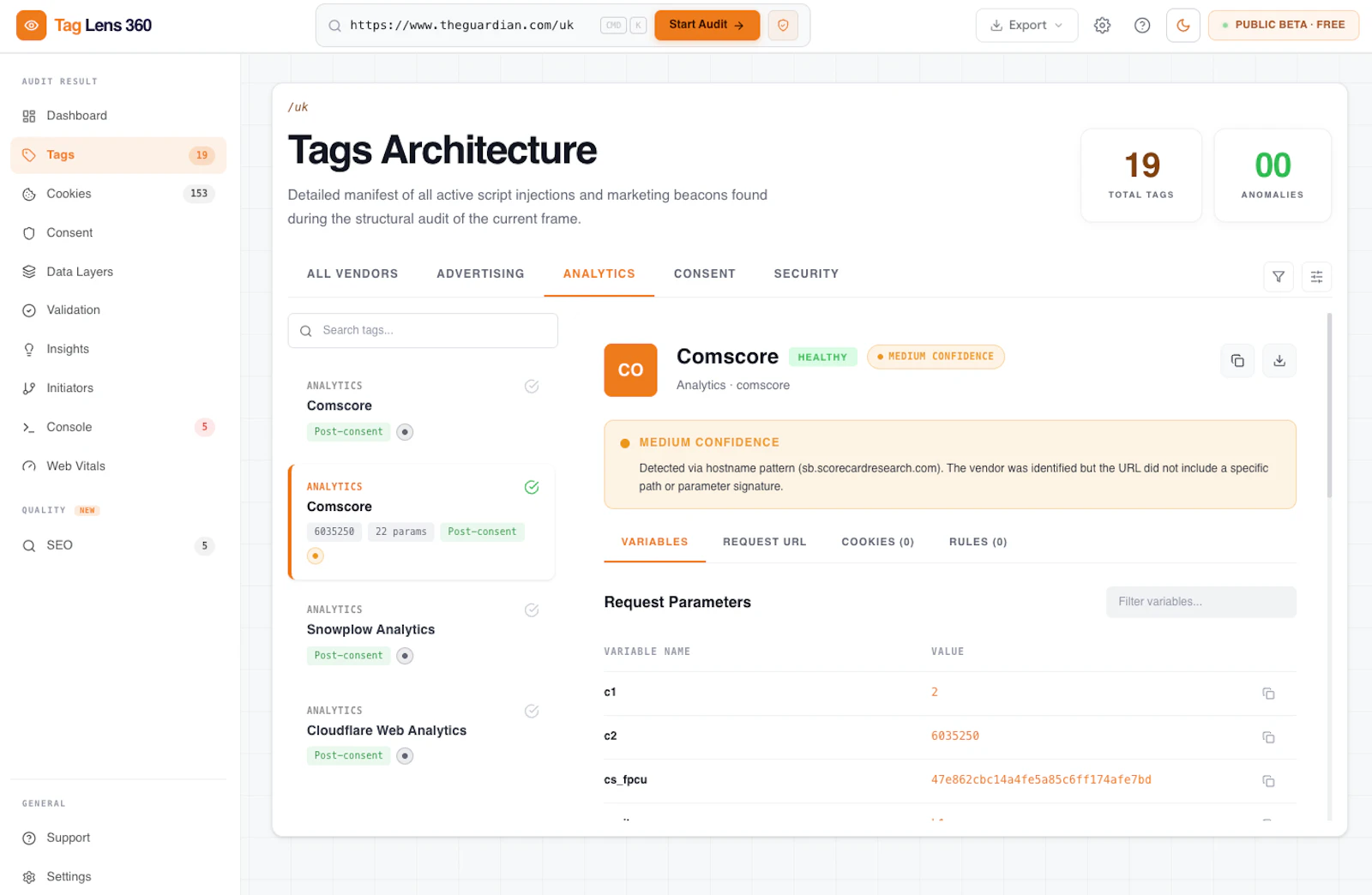
Task: Open Dashboard in the sidebar
Action: (118, 116)
